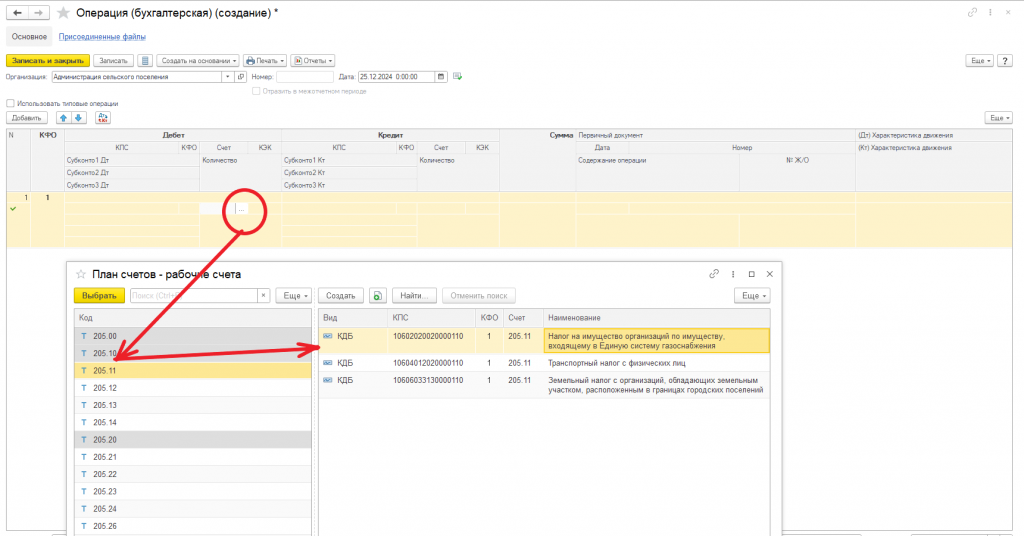Click the Дата field with 25.12.2024

(396, 77)
